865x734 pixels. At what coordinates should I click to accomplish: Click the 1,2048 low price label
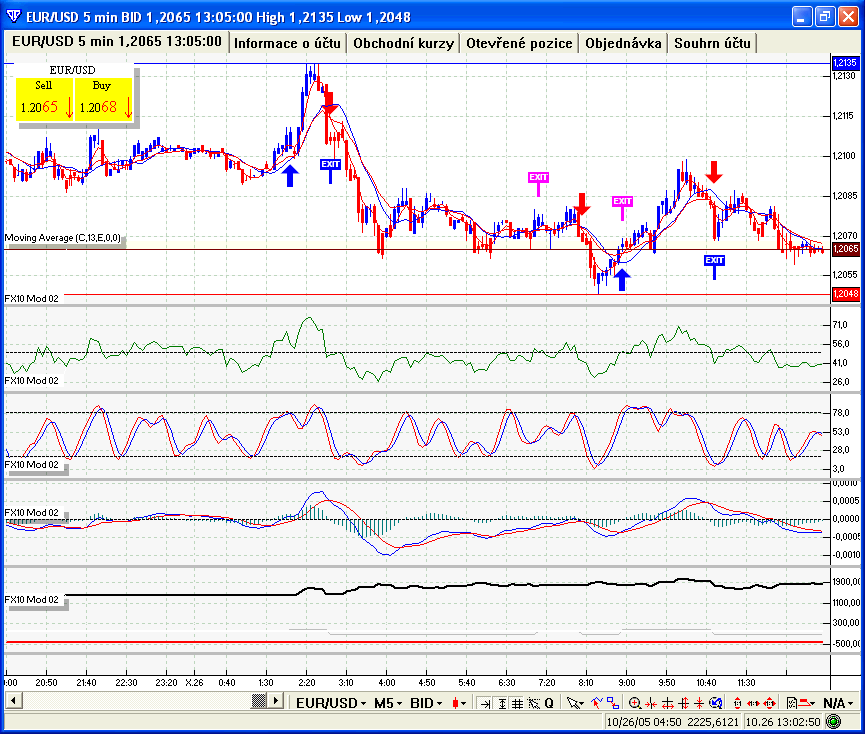845,294
